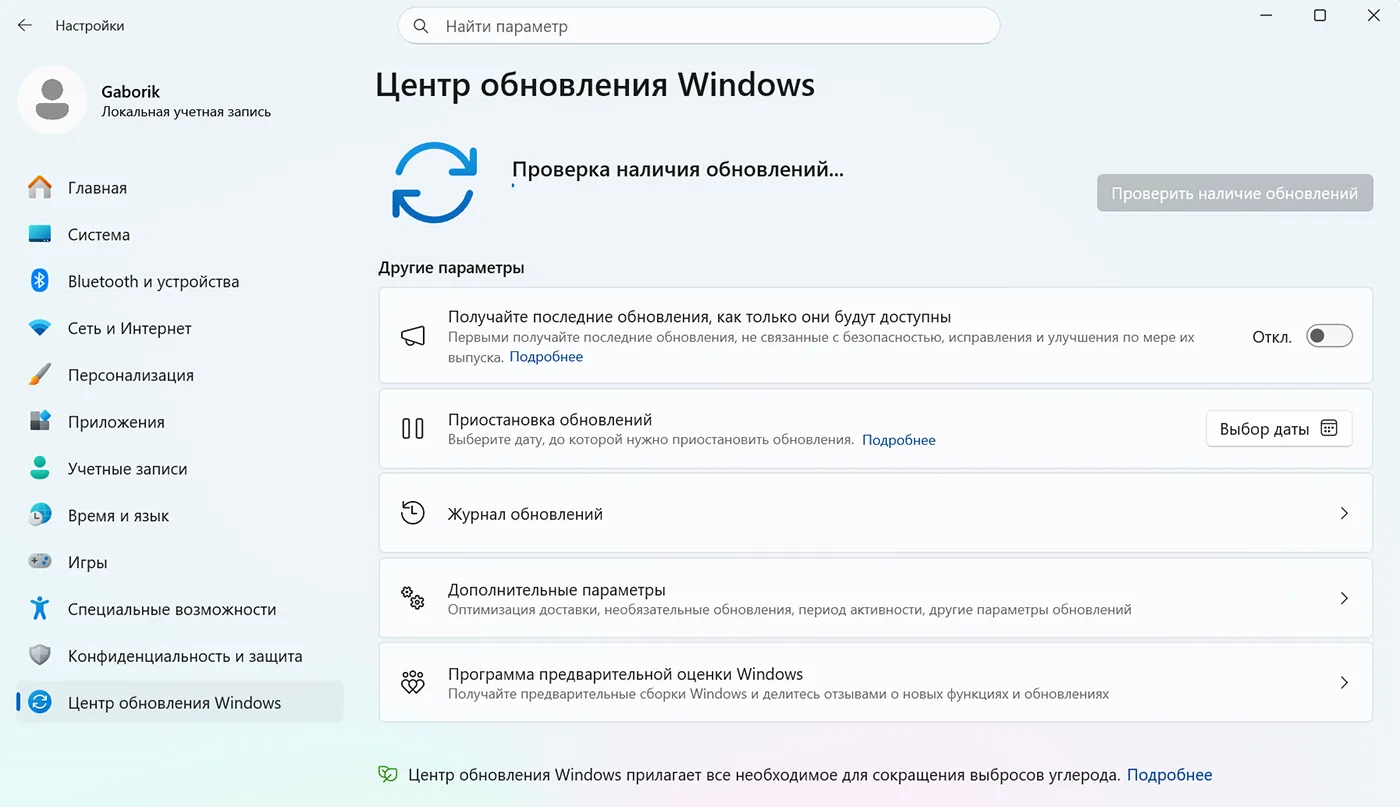The image size is (1400, 807).
Task: Click the back arrow next to Настройки
Action: 25,25
